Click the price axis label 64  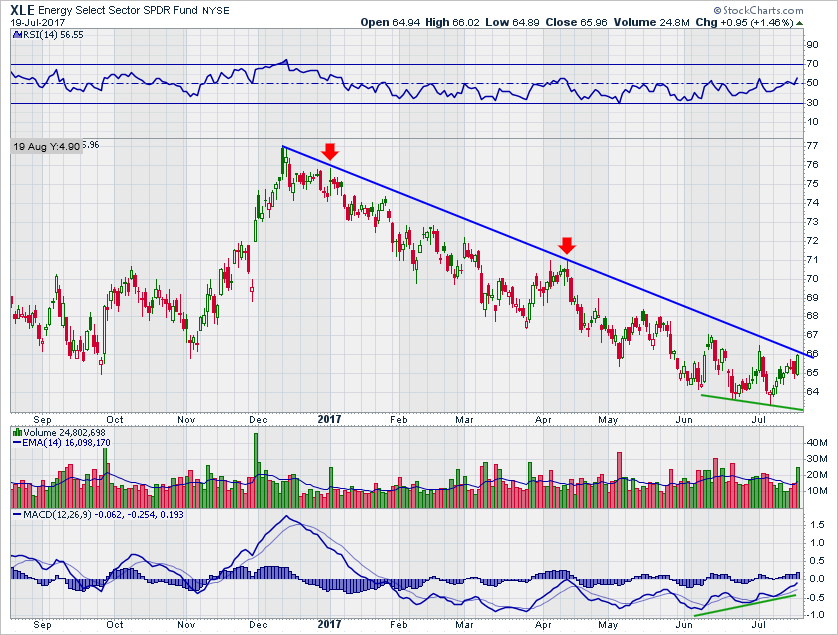pos(812,391)
